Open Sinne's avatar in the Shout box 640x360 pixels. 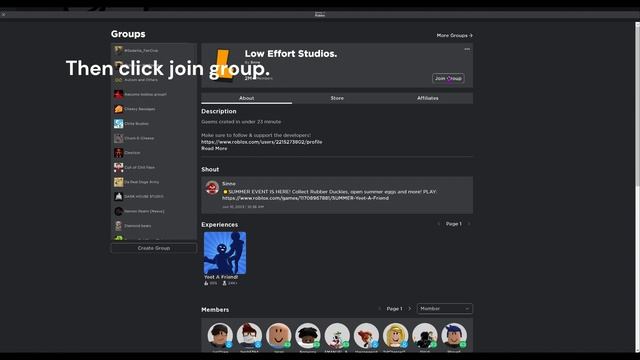point(212,188)
